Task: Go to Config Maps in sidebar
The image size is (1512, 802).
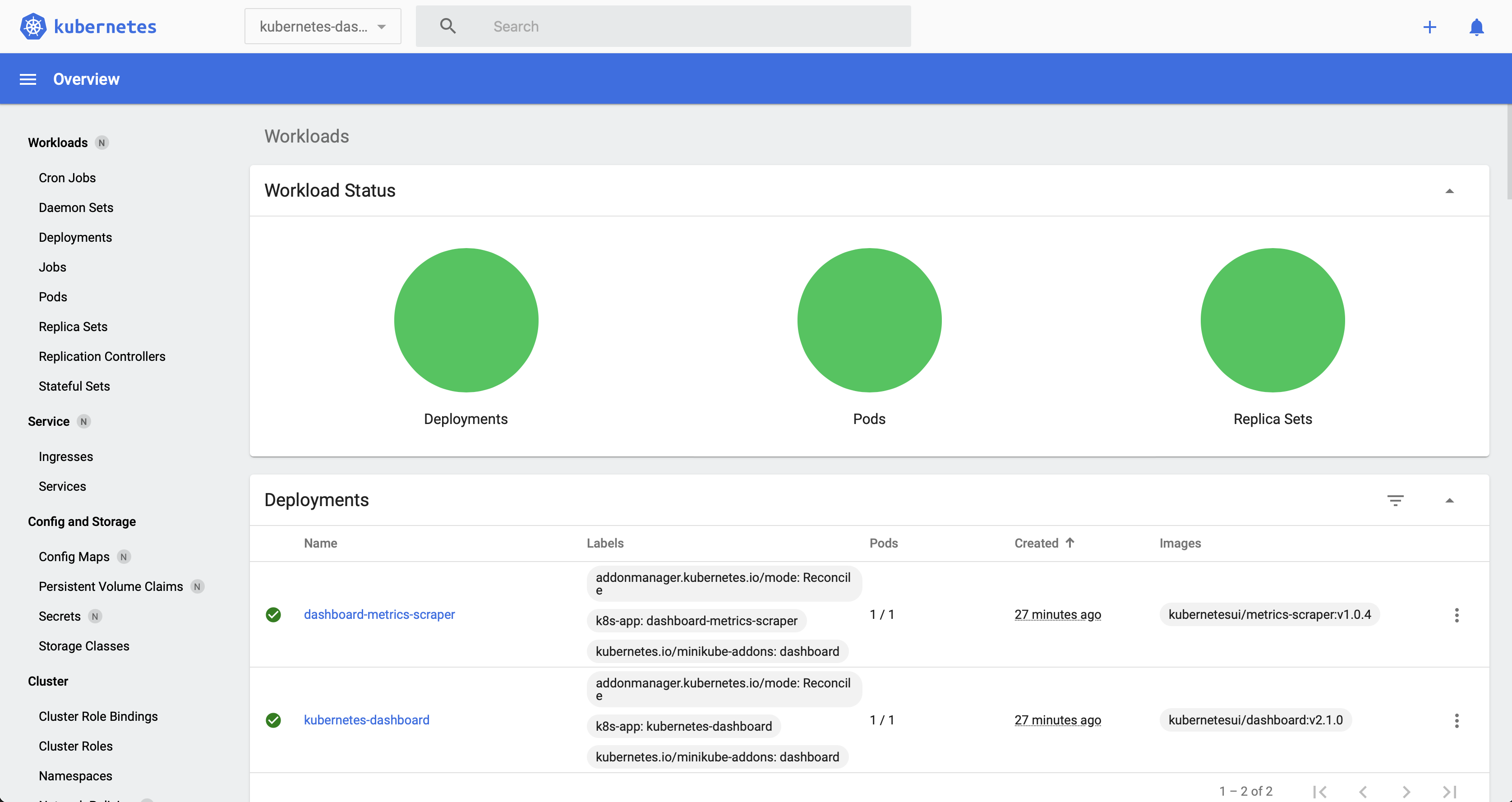Action: click(74, 557)
